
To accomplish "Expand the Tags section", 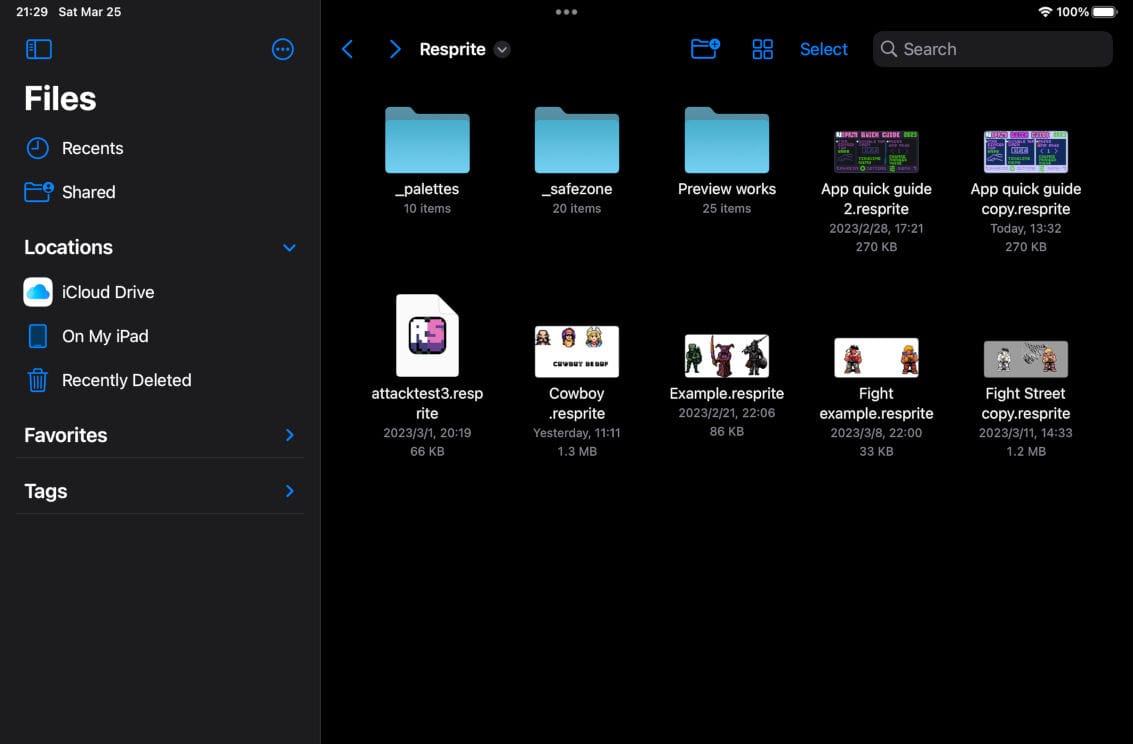I will point(289,491).
